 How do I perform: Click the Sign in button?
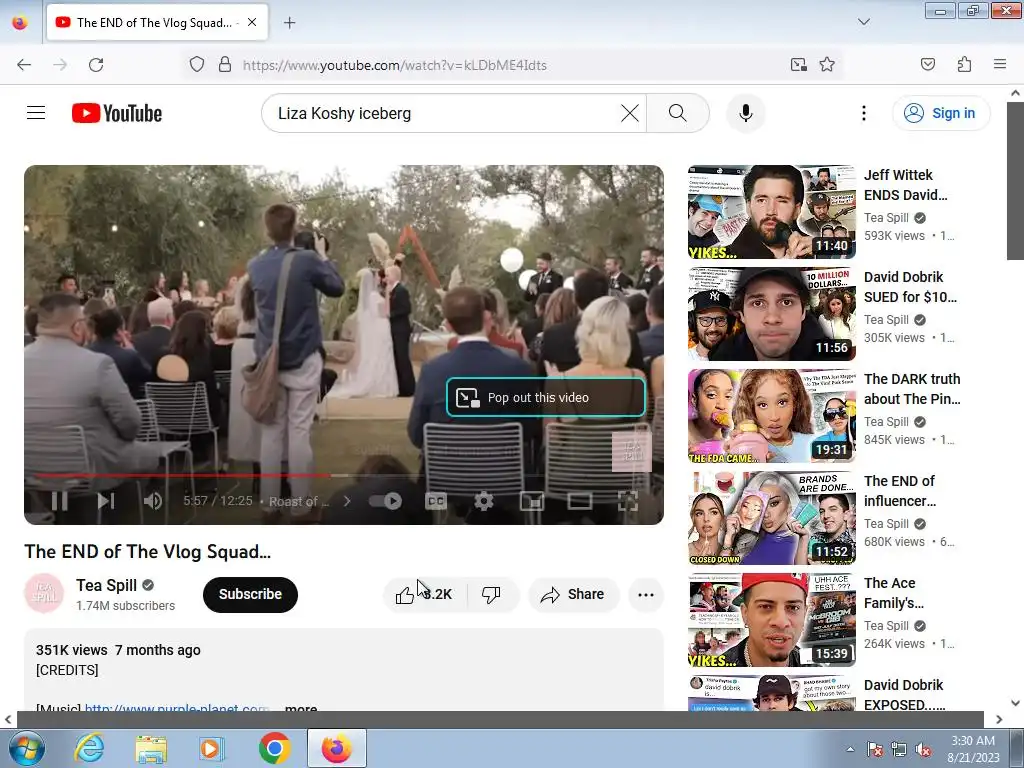(941, 113)
